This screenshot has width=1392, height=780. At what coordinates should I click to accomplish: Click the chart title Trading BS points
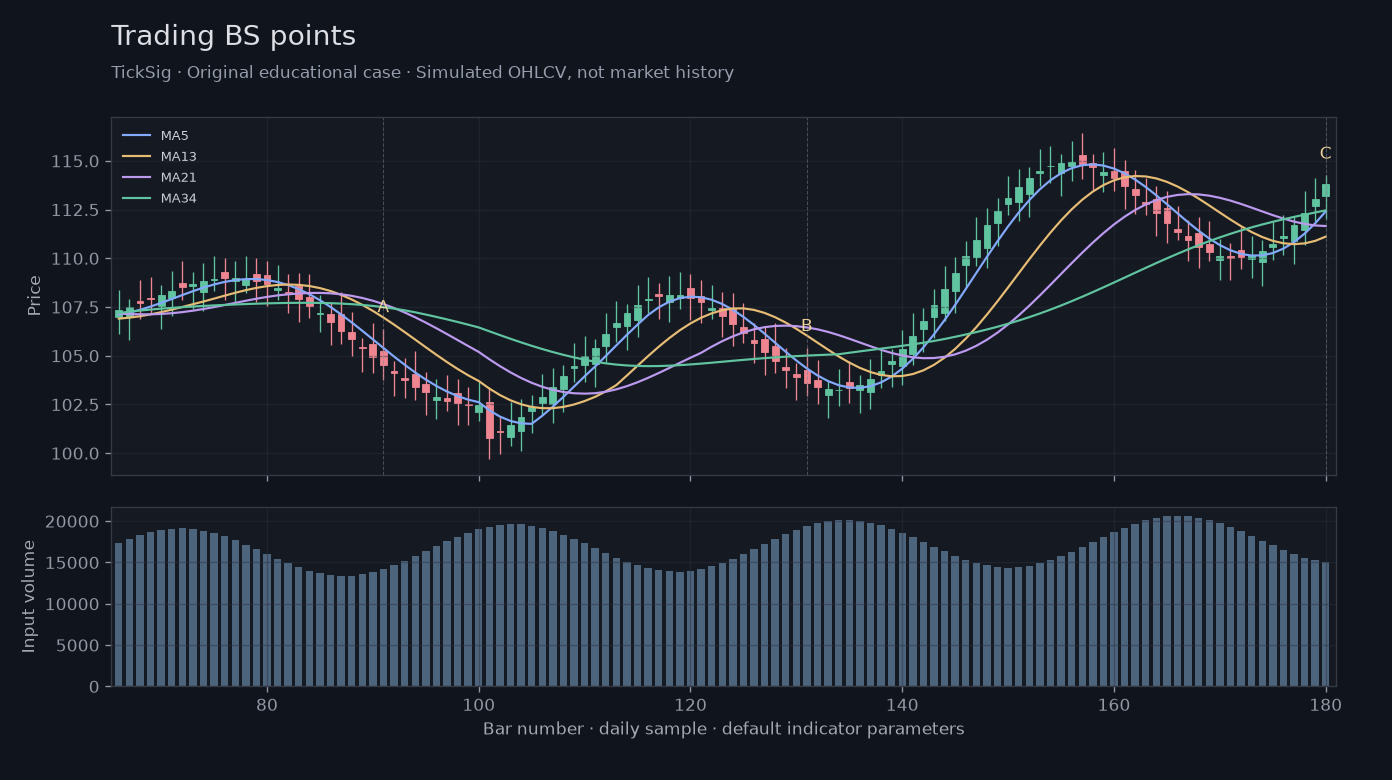233,37
